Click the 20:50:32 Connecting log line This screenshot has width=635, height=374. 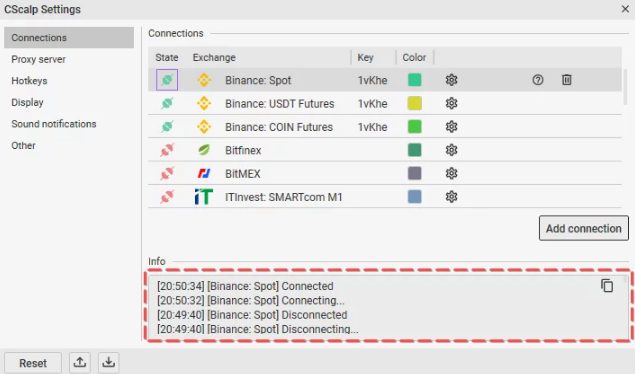coord(251,301)
